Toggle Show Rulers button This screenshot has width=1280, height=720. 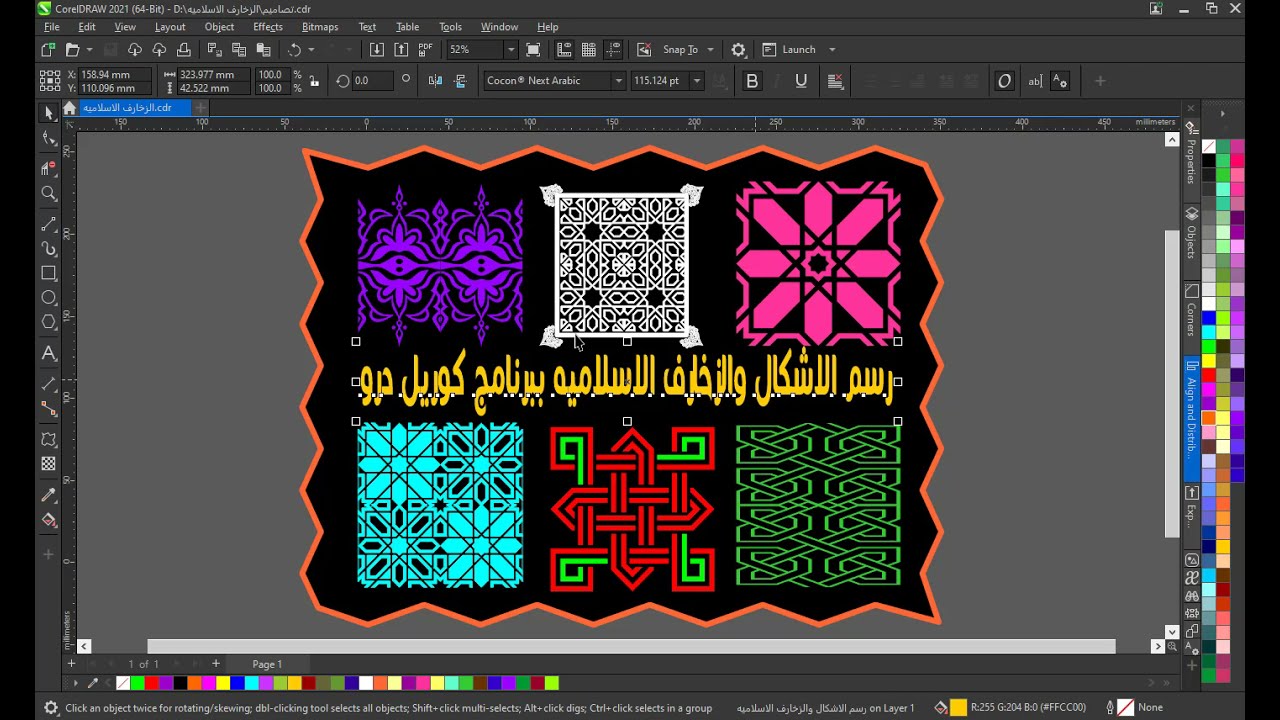tap(564, 49)
